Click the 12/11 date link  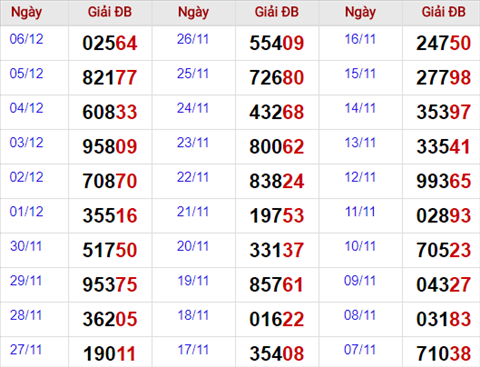point(360,177)
